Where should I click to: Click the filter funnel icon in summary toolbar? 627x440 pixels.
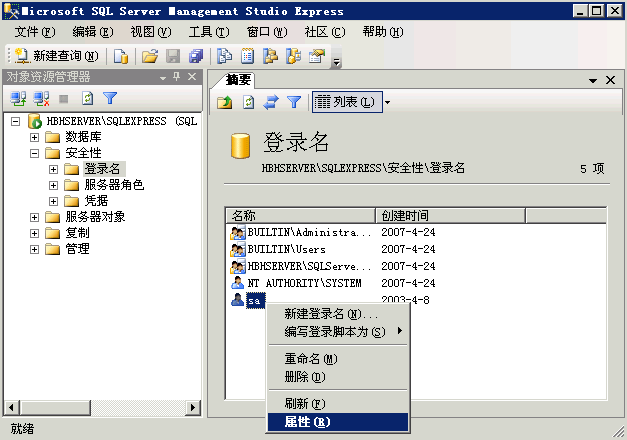(x=294, y=102)
